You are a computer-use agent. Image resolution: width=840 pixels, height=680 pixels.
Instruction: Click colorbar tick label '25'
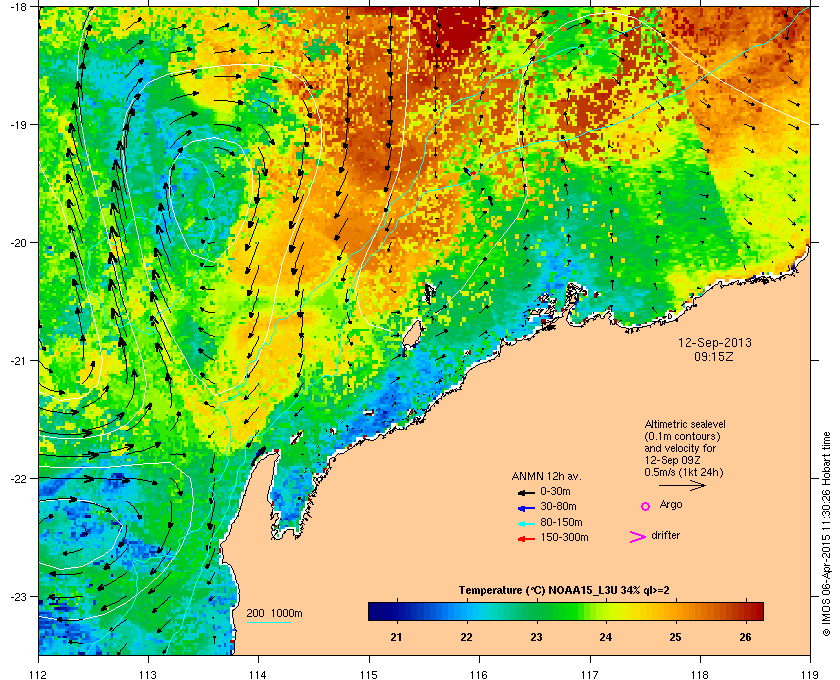pos(676,637)
